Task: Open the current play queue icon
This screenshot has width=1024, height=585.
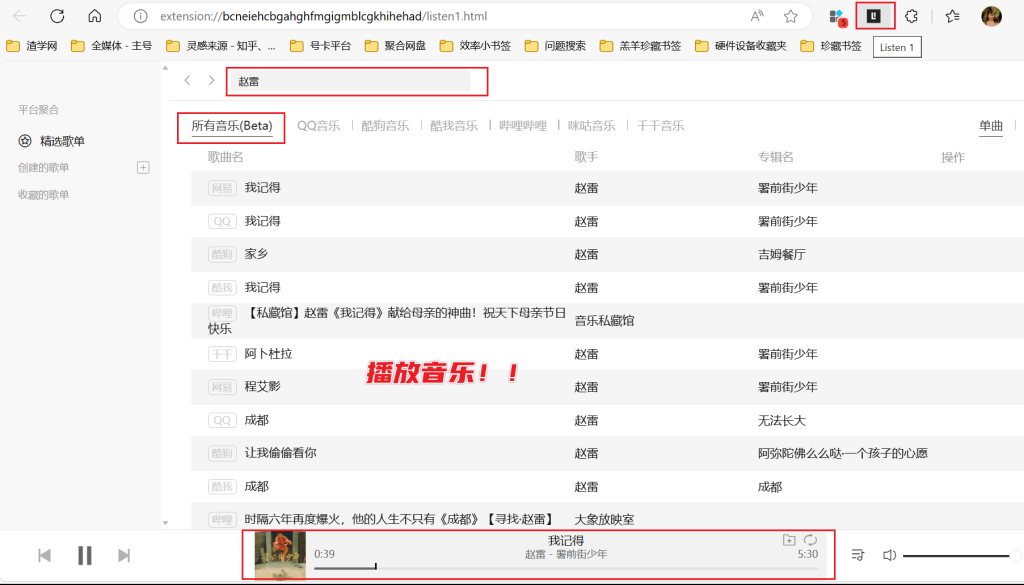Action: [857, 553]
